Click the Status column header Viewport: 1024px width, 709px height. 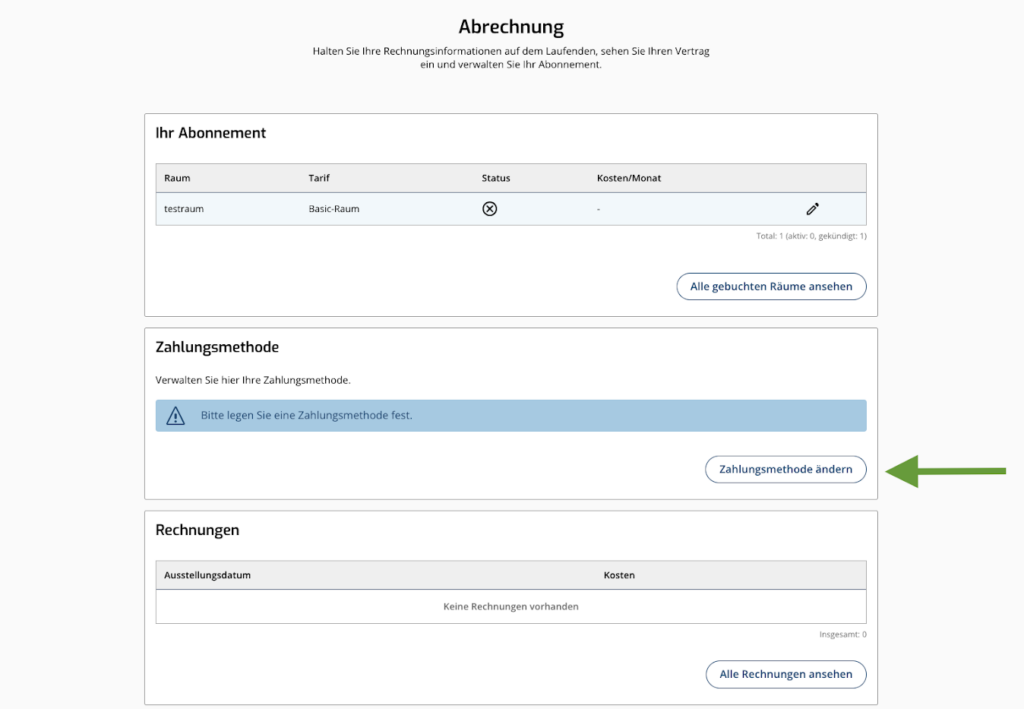pyautogui.click(x=495, y=178)
